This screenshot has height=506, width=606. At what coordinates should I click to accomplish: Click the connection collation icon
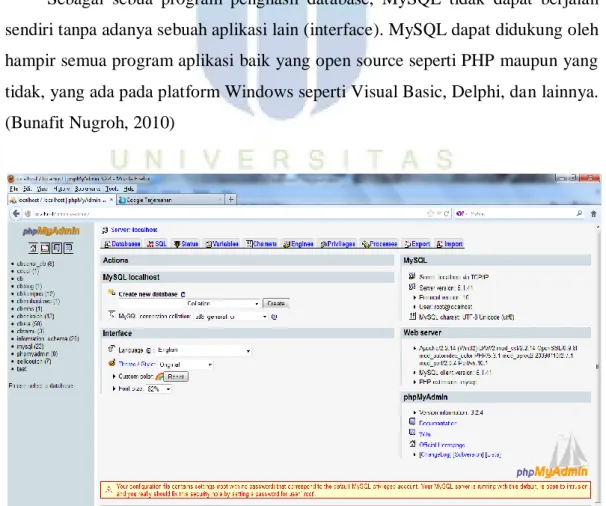(112, 315)
